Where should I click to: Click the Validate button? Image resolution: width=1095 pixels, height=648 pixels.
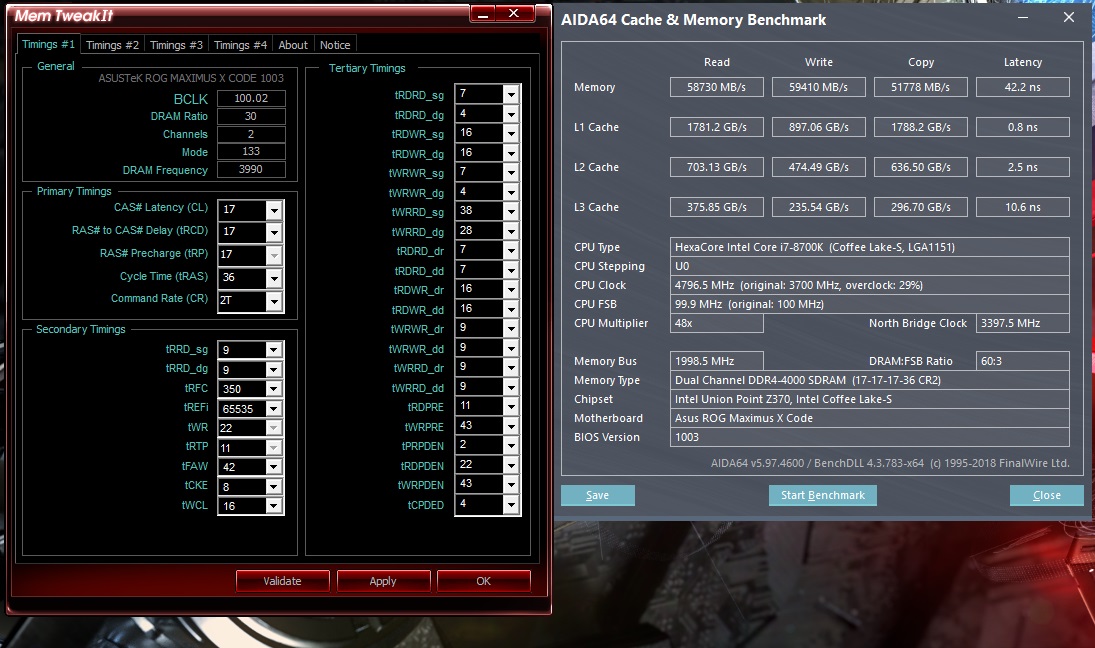click(282, 581)
